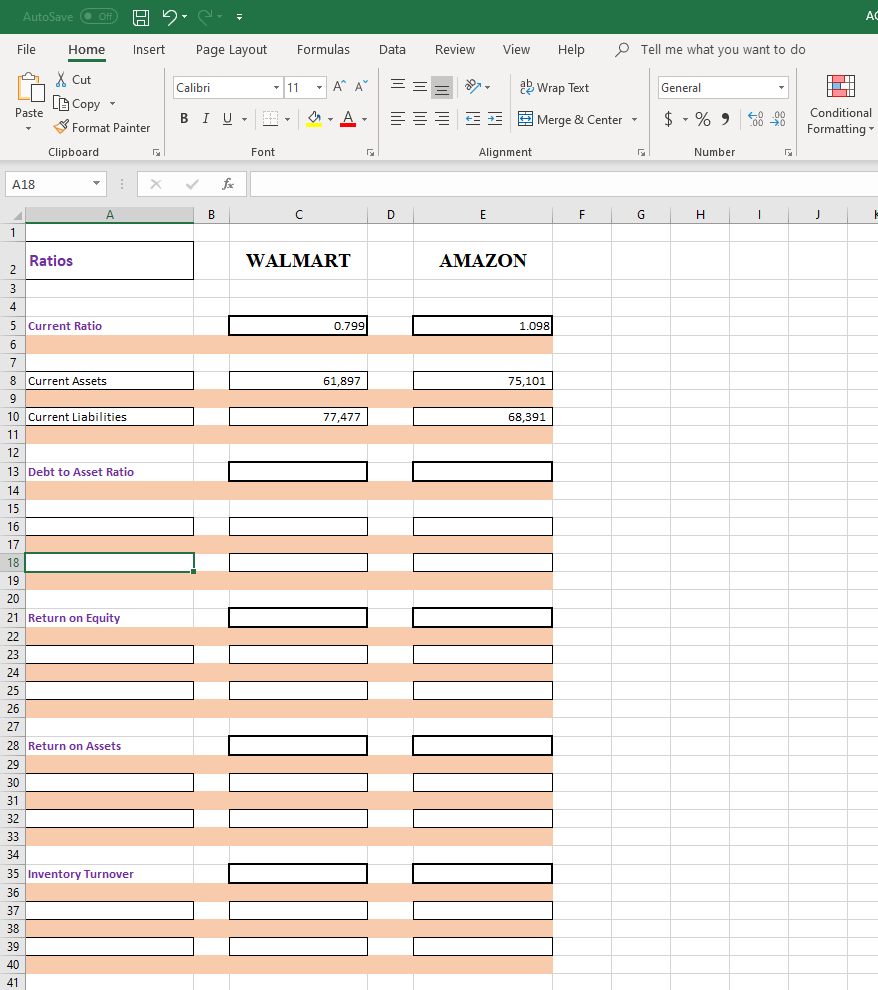
Task: Click the Redo arrow icon
Action: (x=205, y=16)
